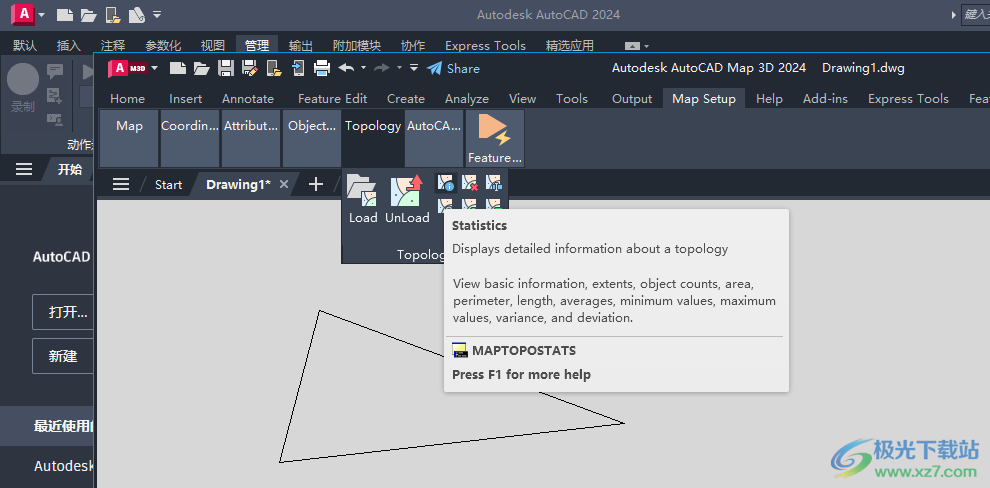
Task: Select the 精选应用 tab
Action: [570, 45]
